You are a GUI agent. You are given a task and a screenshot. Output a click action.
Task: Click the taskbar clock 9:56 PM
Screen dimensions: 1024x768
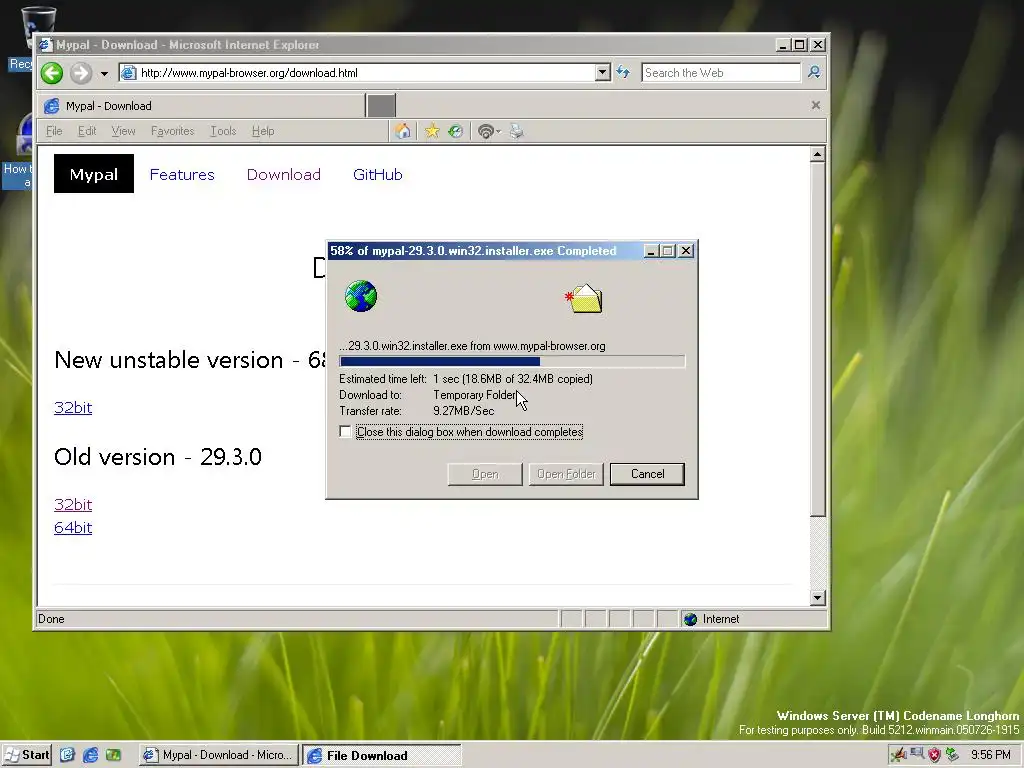(x=991, y=755)
